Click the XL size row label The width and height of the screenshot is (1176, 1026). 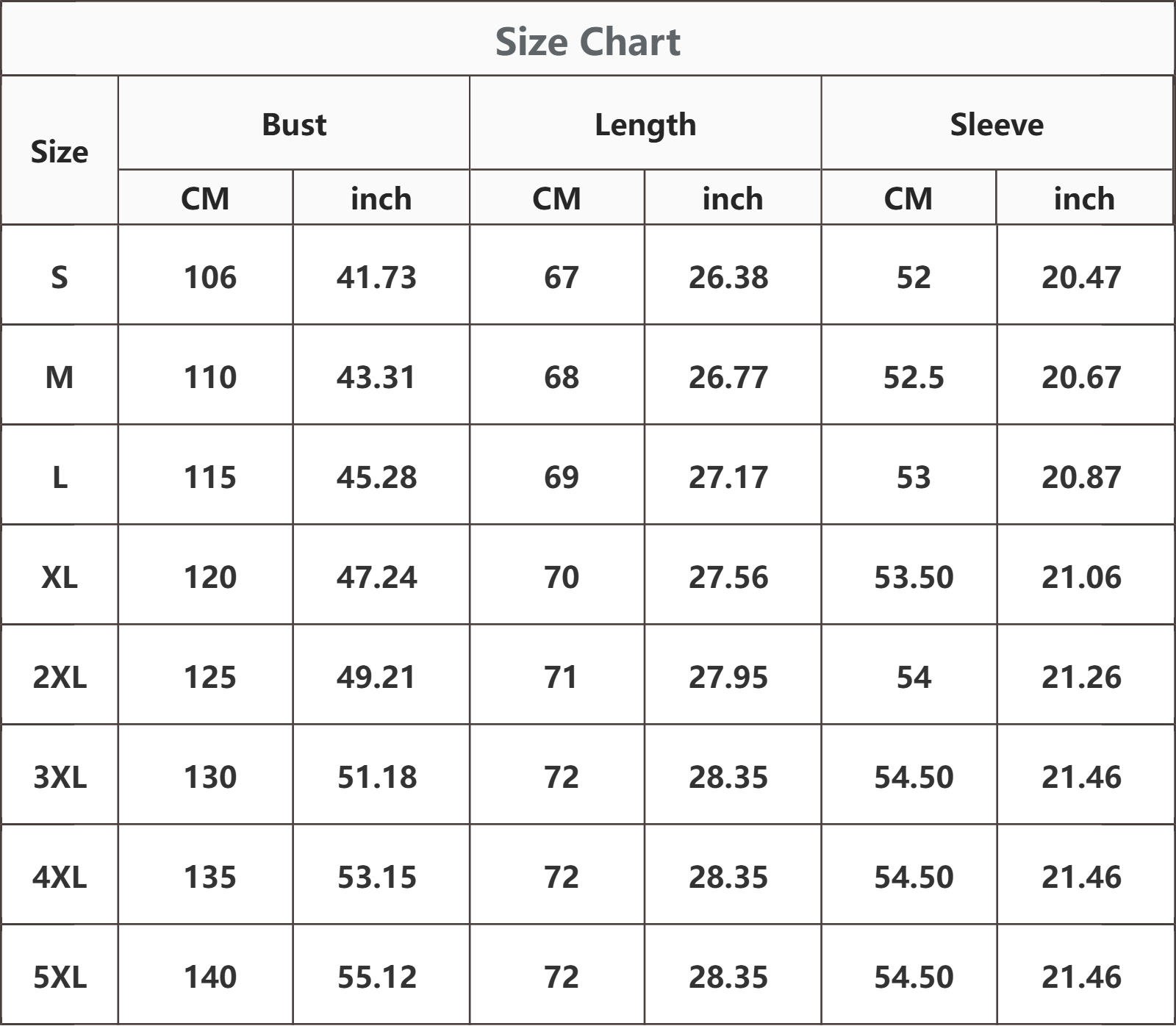(x=60, y=577)
